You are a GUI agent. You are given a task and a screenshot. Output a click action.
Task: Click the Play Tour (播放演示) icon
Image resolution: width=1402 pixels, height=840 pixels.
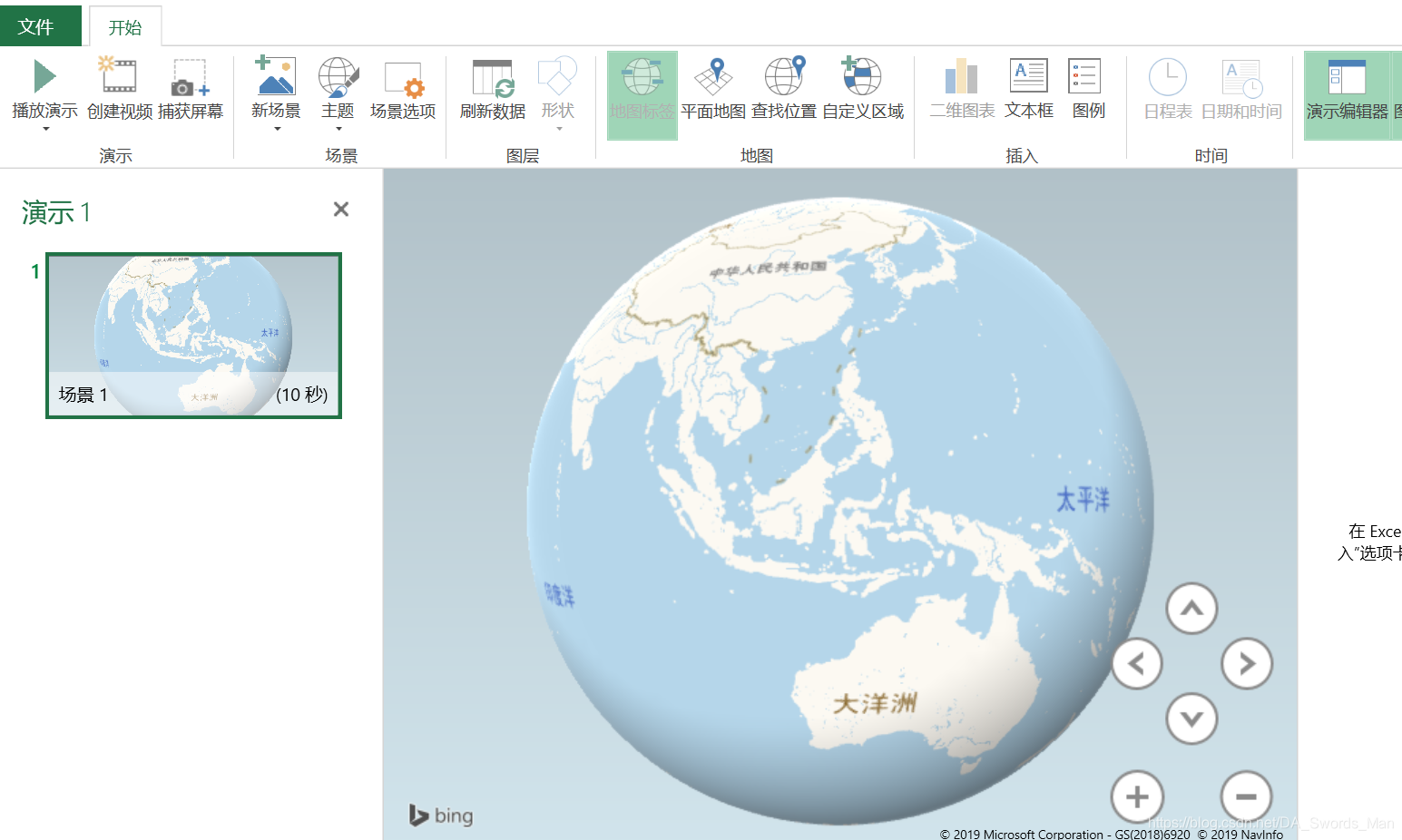click(x=44, y=76)
